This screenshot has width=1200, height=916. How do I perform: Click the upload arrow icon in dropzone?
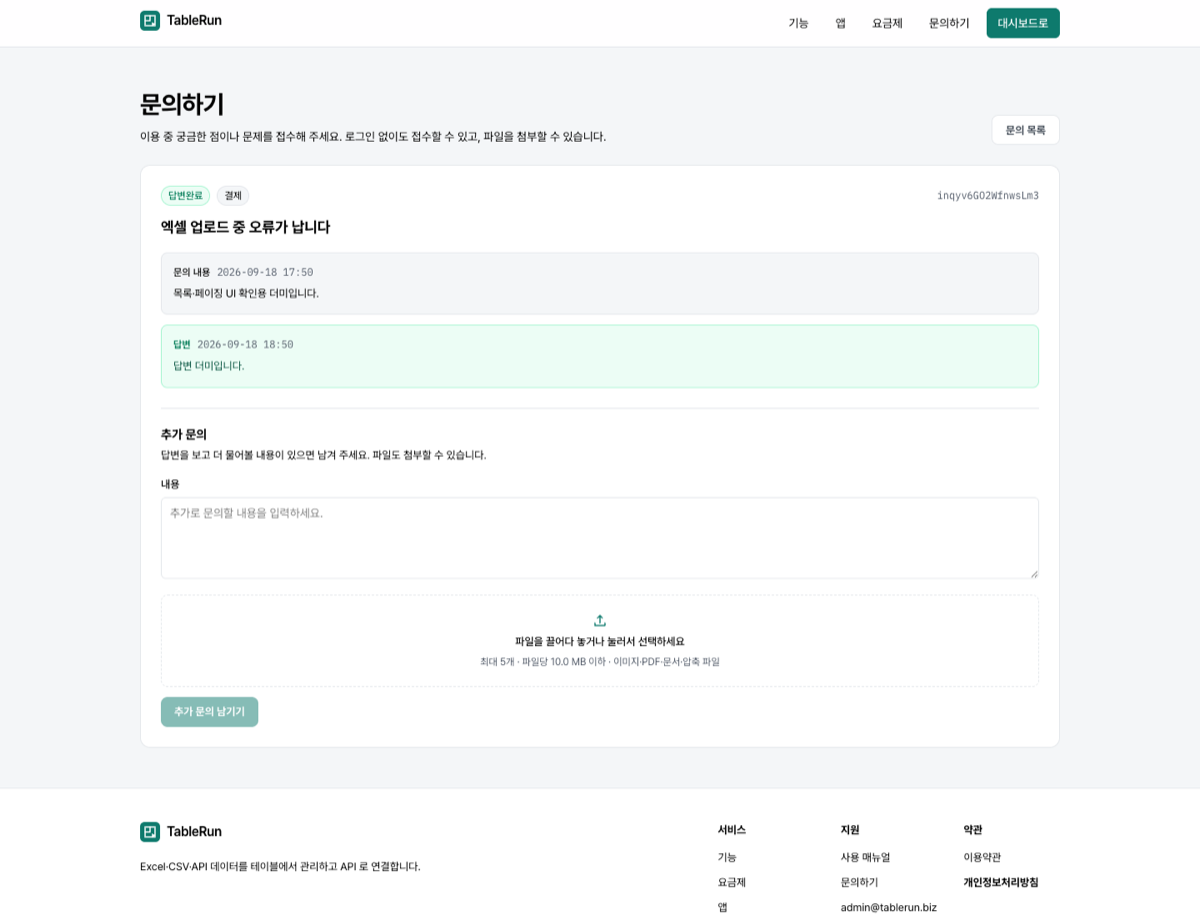click(600, 620)
